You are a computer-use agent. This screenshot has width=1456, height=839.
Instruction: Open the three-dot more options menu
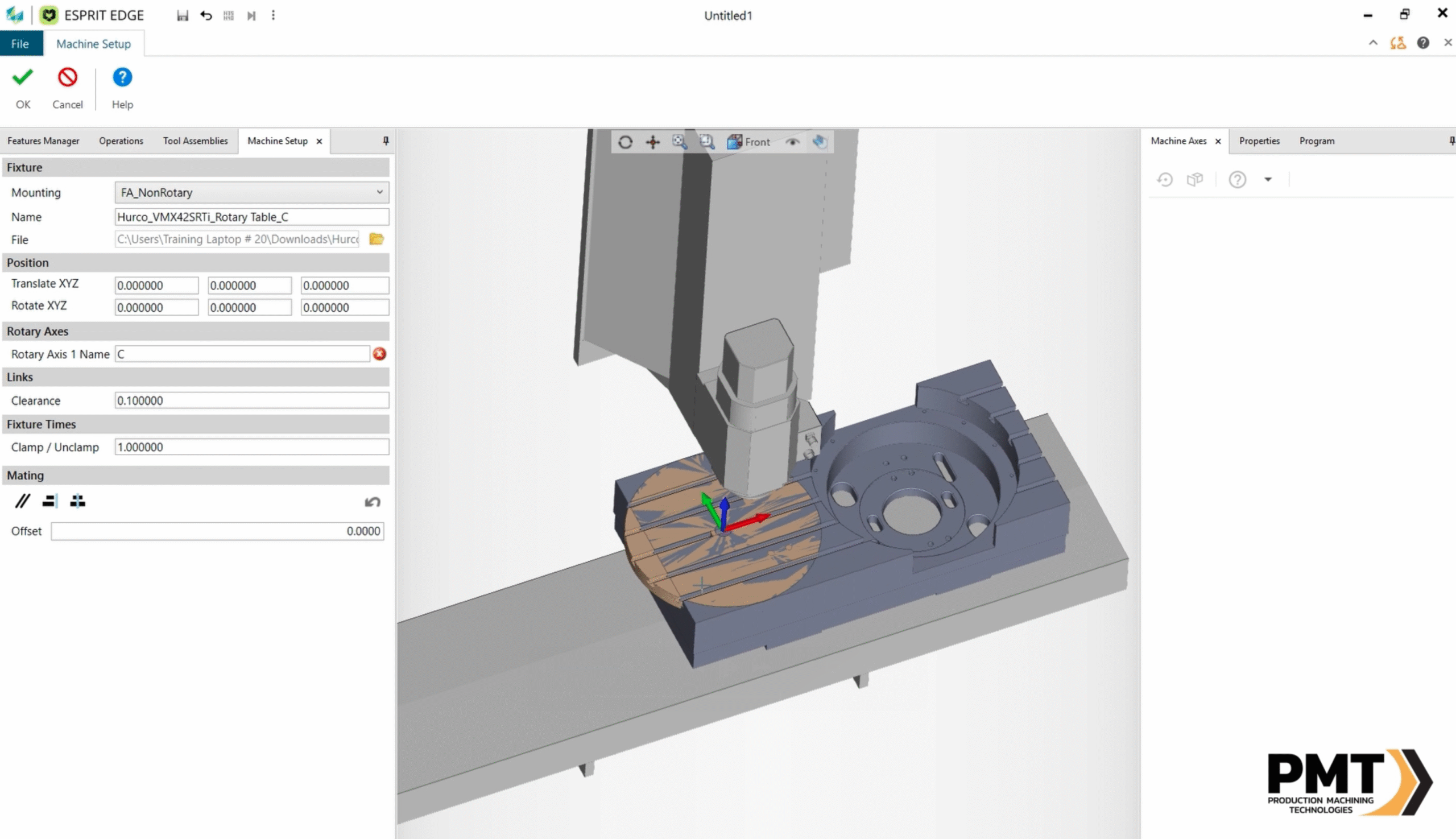pos(273,15)
